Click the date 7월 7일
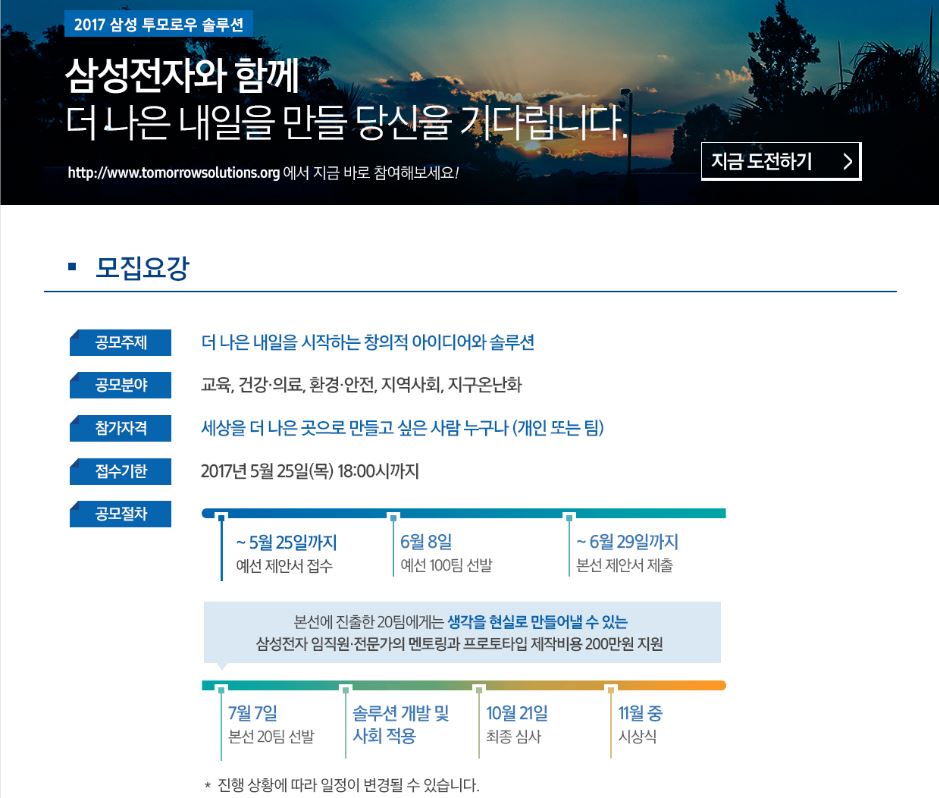 tap(253, 713)
